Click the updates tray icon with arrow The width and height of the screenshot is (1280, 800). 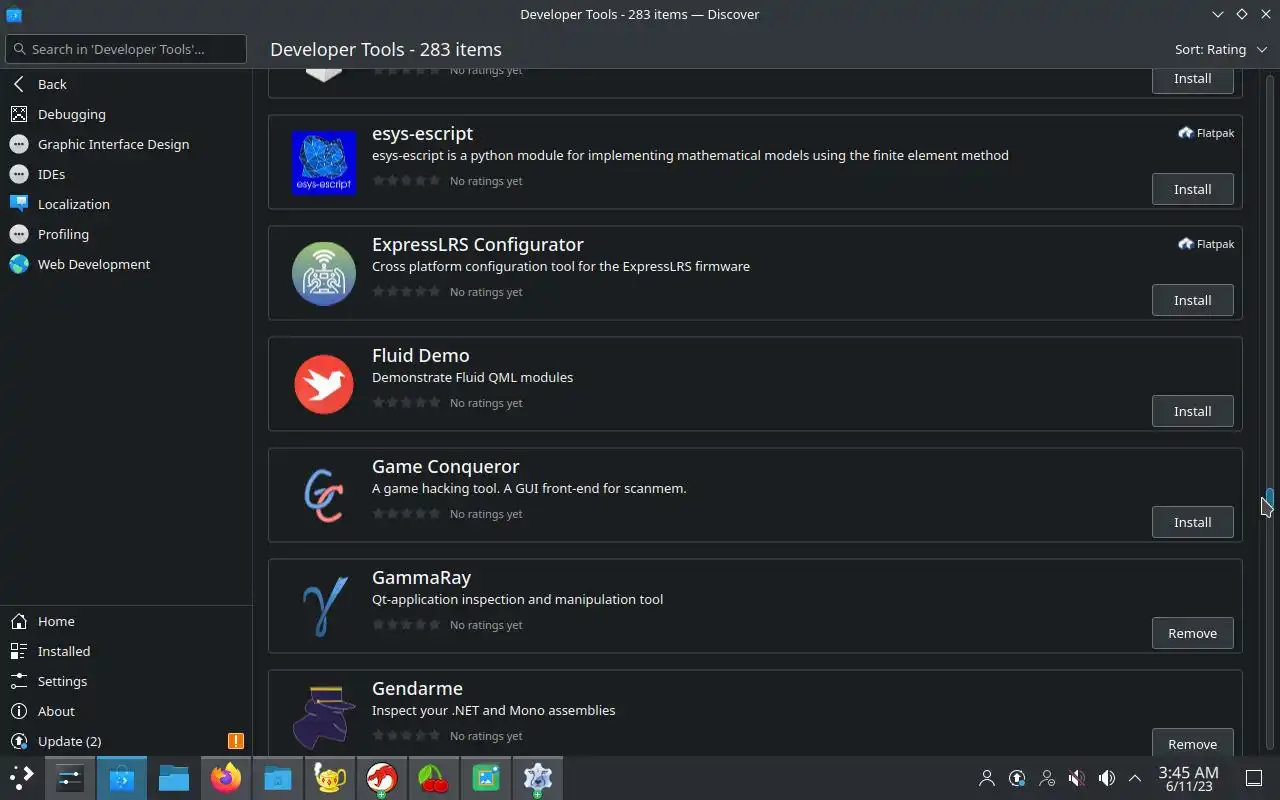point(1017,777)
